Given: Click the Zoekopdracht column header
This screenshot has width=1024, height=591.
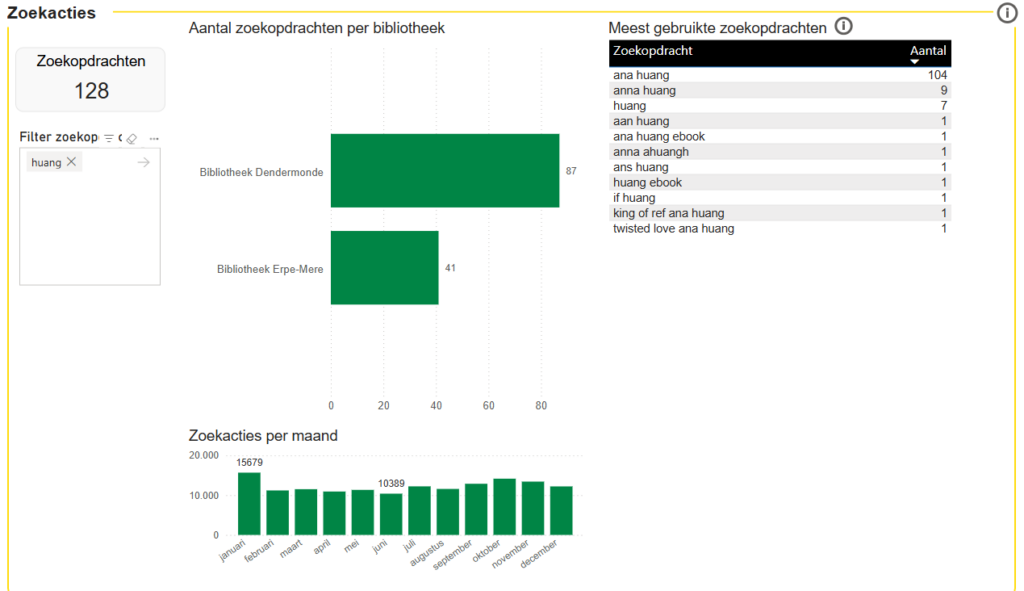Looking at the screenshot, I should pyautogui.click(x=653, y=51).
